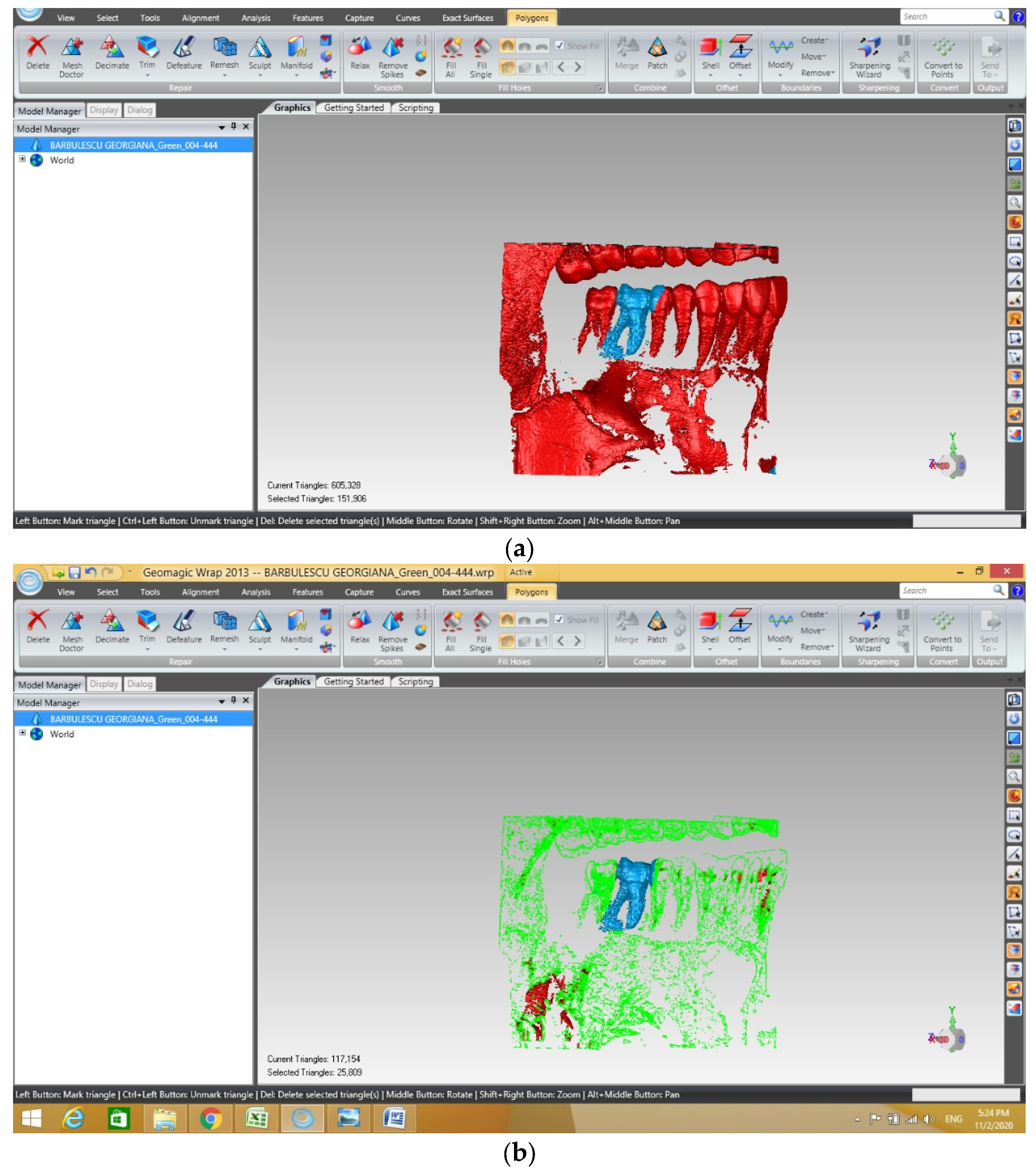Toggle pin on lower Model Manager panel
Screen dimensions: 1036x1174
coord(233,700)
